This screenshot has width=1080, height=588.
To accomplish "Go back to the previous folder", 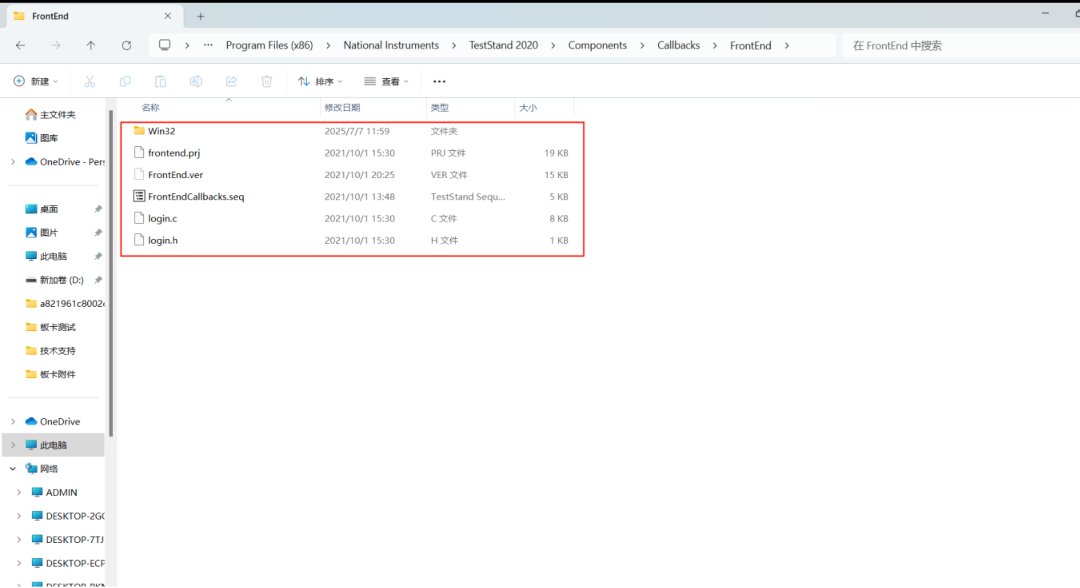I will [21, 45].
